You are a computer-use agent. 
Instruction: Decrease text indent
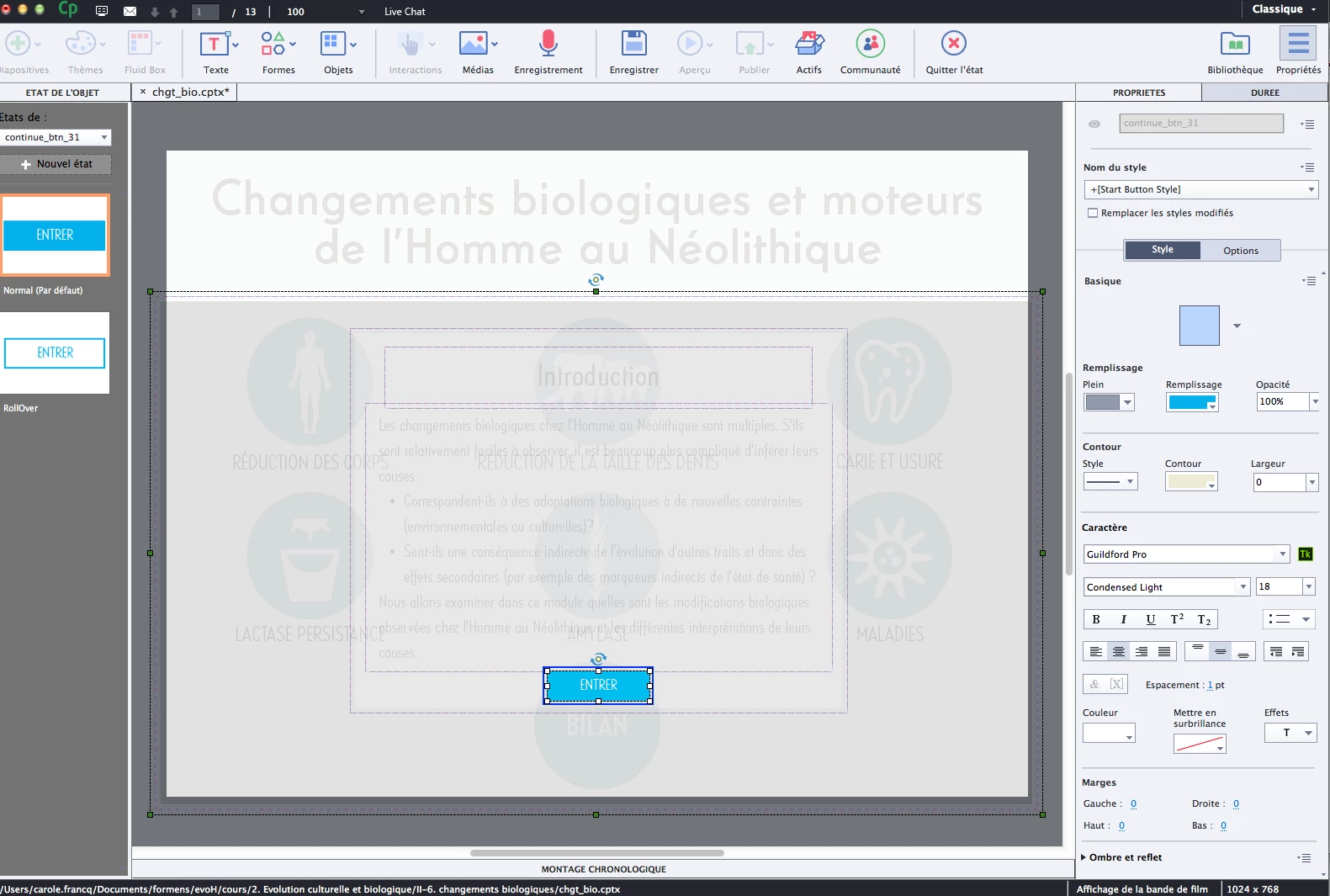coord(1275,651)
